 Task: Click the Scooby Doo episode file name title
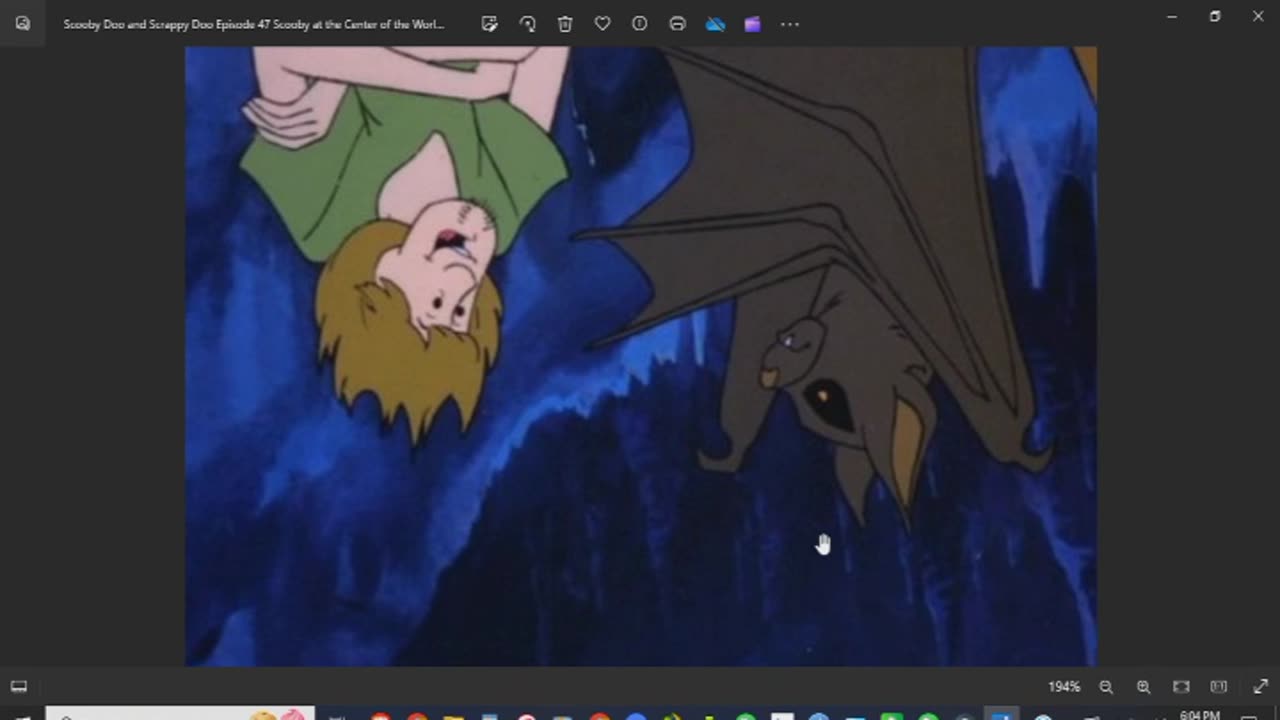[x=254, y=24]
